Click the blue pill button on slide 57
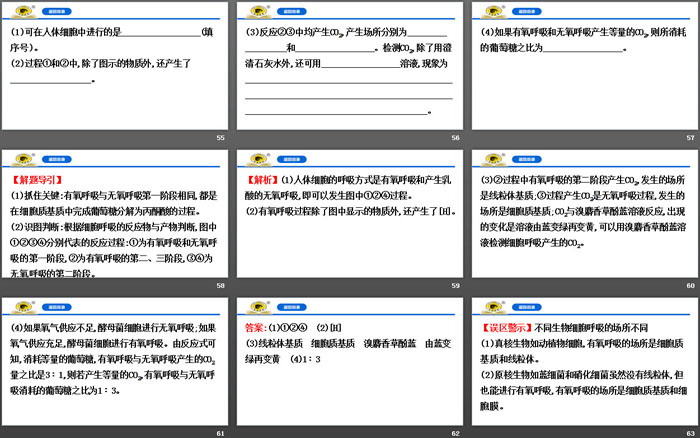 527,12
